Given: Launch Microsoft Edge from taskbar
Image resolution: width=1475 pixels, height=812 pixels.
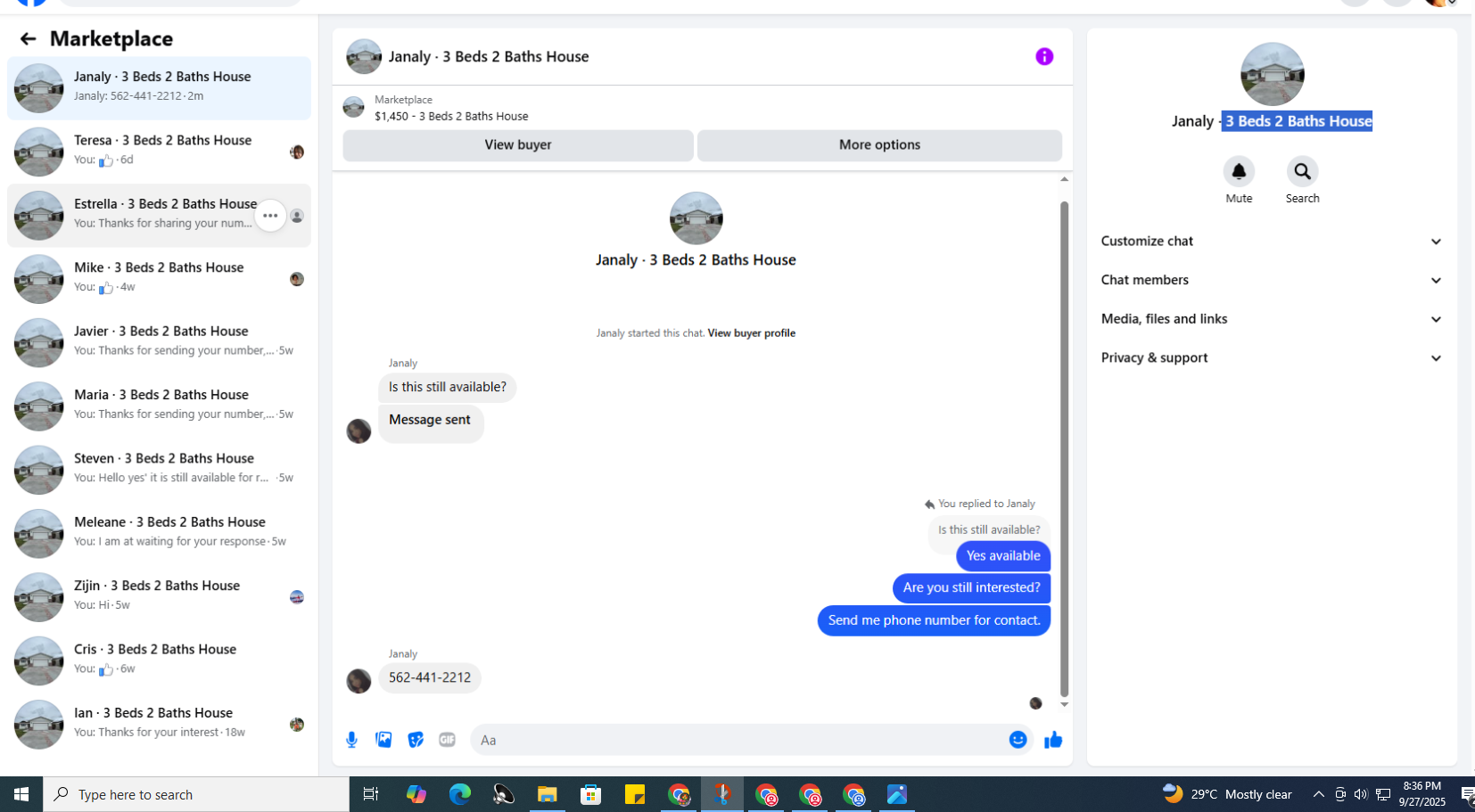Looking at the screenshot, I should [459, 794].
